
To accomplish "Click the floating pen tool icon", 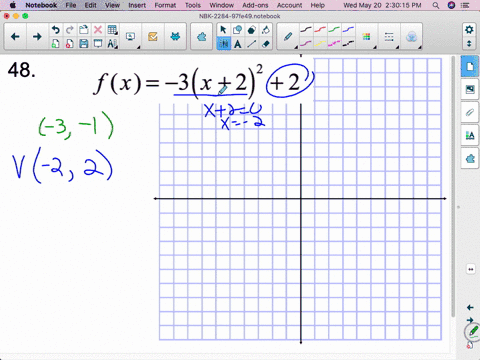I will [x=473, y=332].
